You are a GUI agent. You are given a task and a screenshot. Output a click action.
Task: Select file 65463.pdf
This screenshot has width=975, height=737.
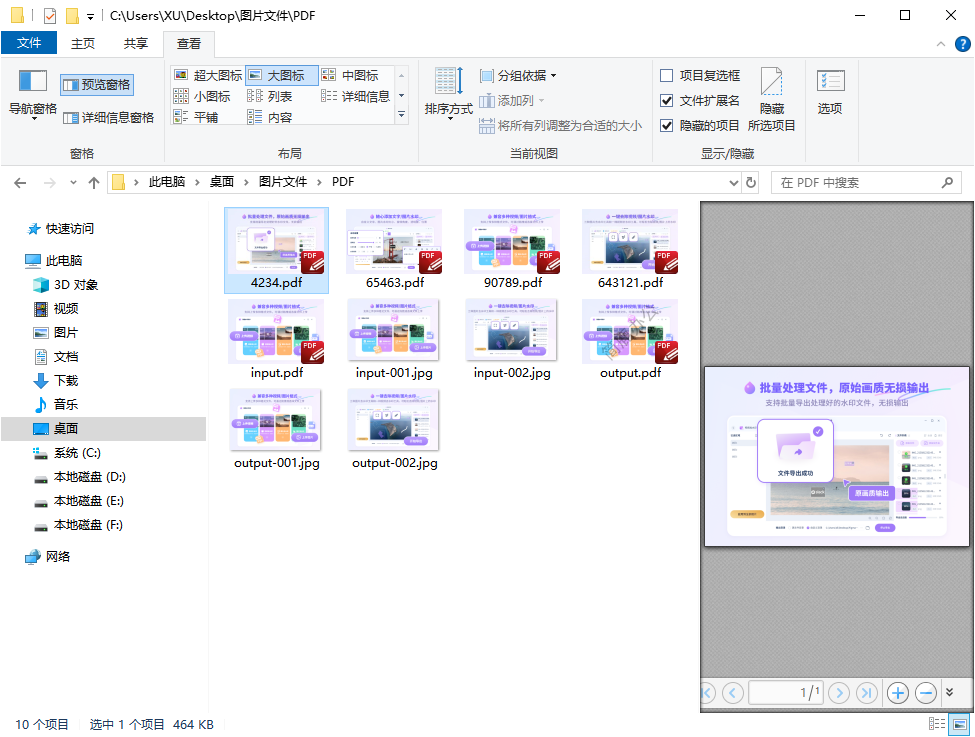(x=394, y=250)
